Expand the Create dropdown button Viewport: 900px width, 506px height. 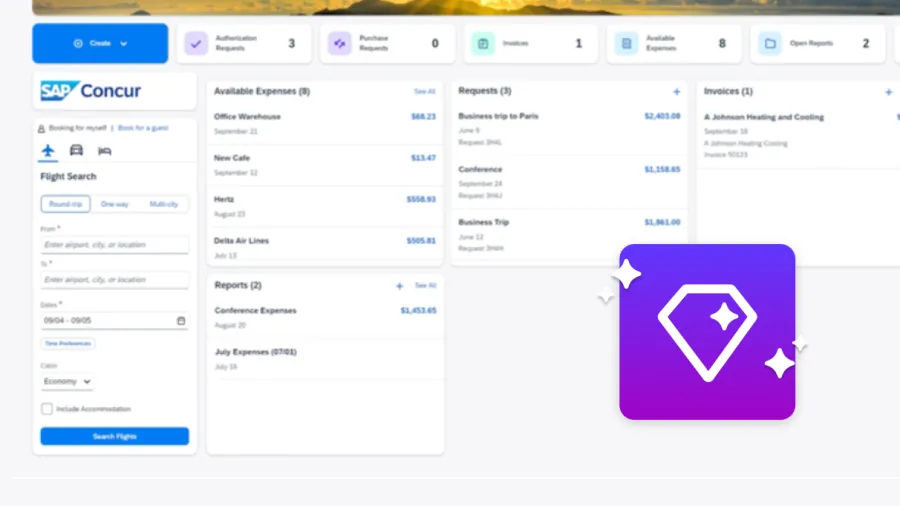click(100, 43)
